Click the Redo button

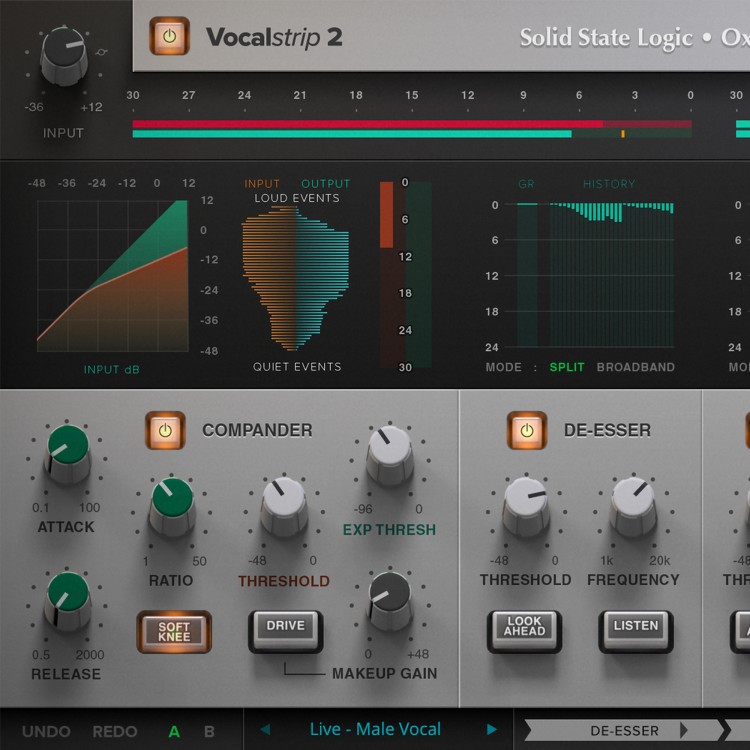(115, 731)
